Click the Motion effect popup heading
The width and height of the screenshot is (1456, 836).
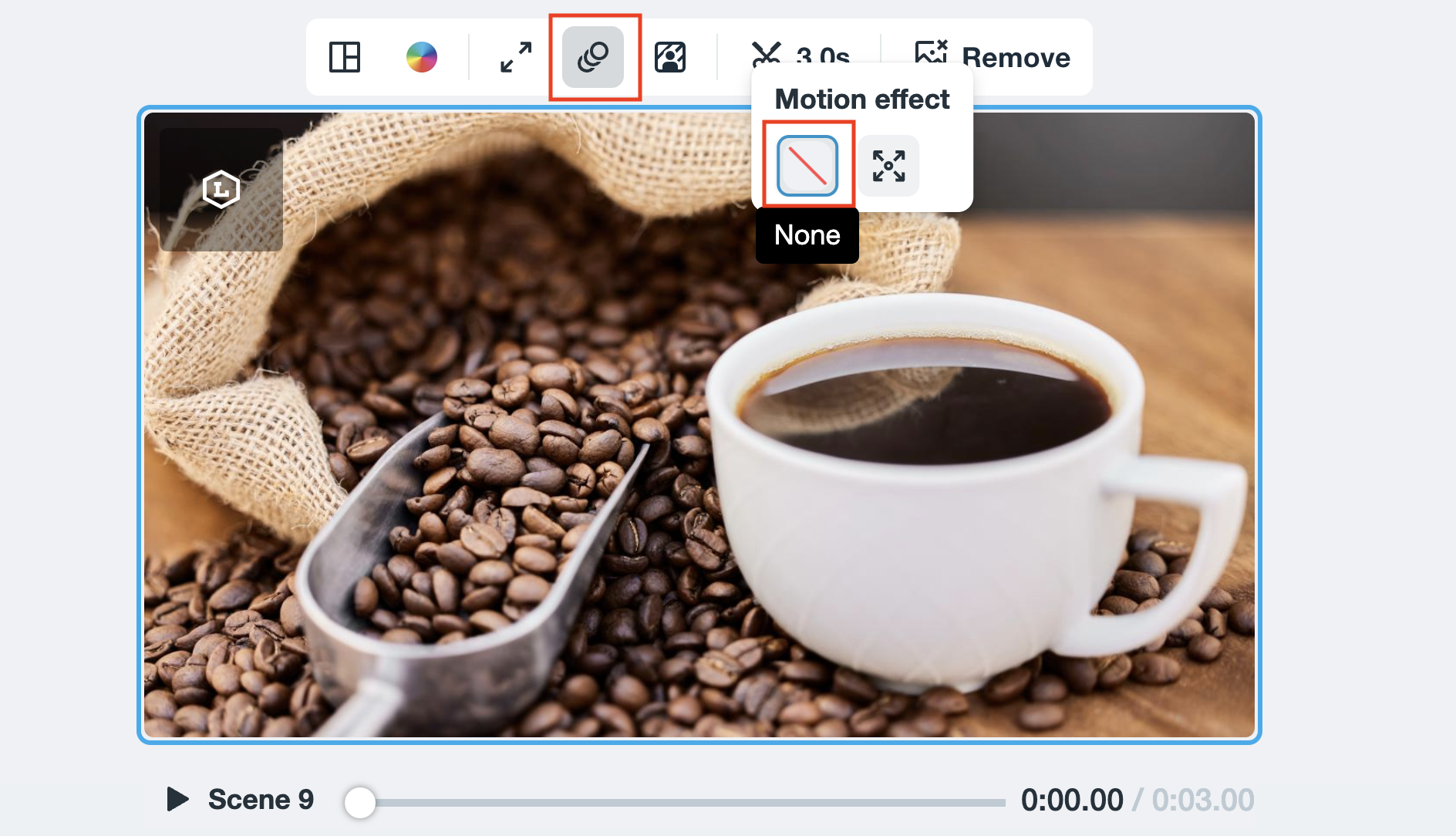coord(861,99)
